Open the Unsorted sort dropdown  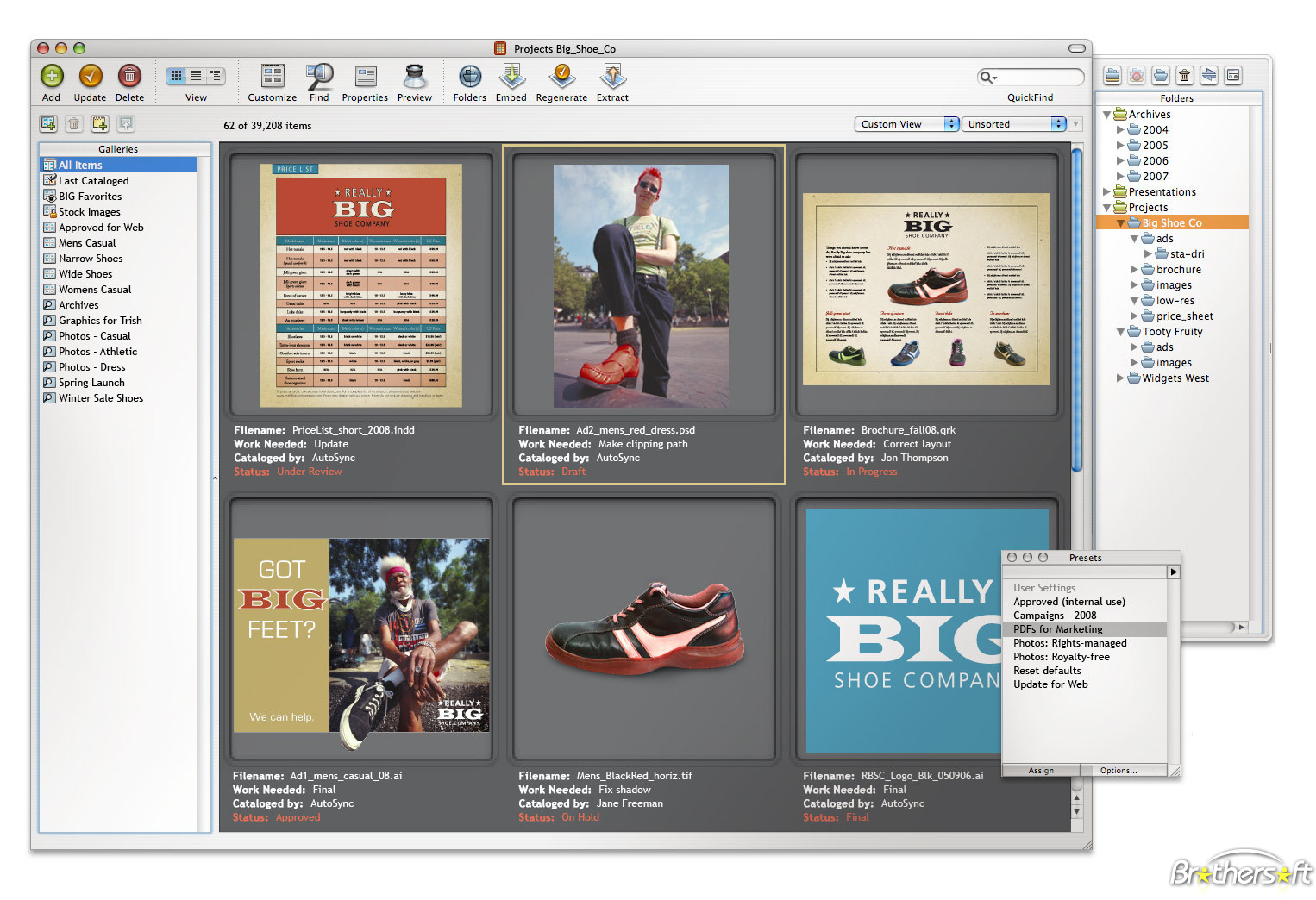click(x=1013, y=124)
